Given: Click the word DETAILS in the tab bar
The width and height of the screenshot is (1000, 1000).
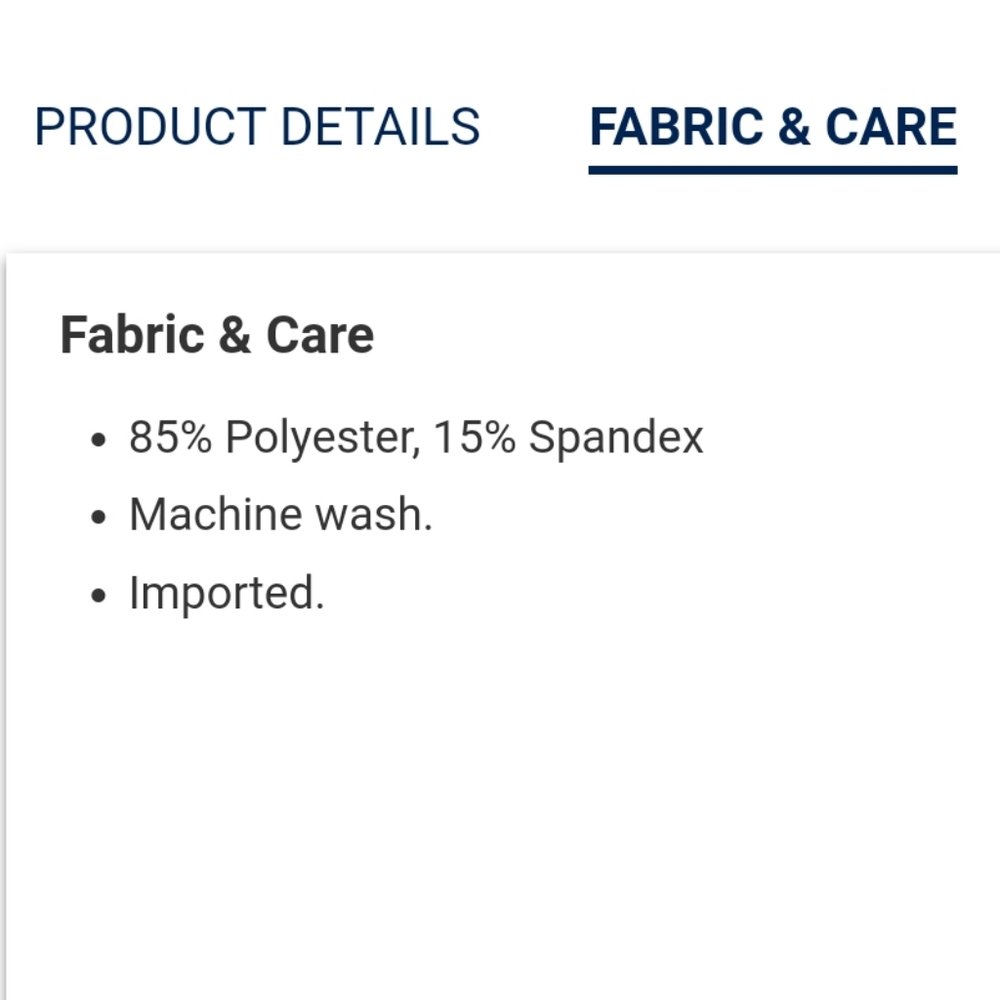Looking at the screenshot, I should [x=379, y=127].
